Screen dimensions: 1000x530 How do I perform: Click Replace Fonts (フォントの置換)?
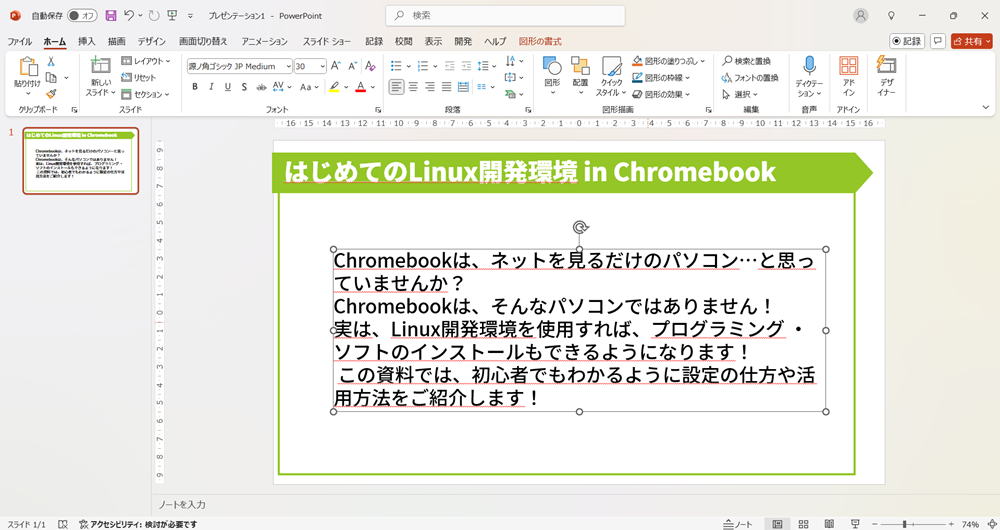750,78
